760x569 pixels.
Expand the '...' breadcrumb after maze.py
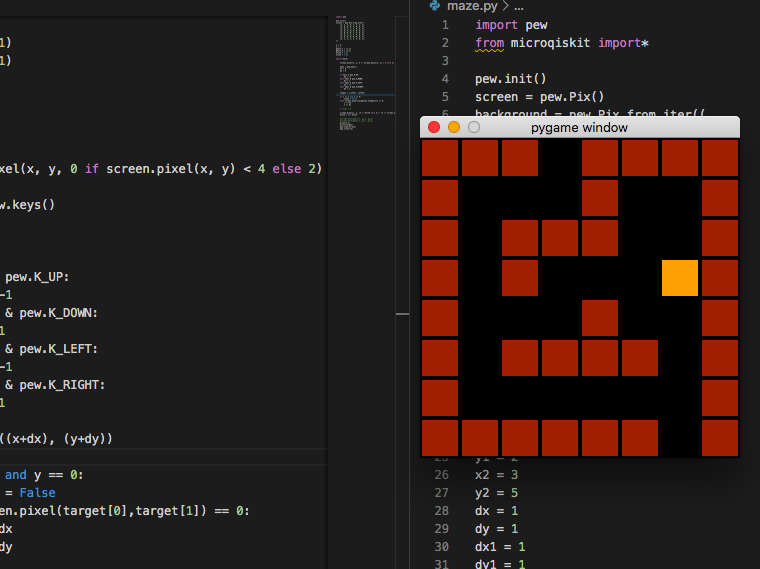point(519,6)
